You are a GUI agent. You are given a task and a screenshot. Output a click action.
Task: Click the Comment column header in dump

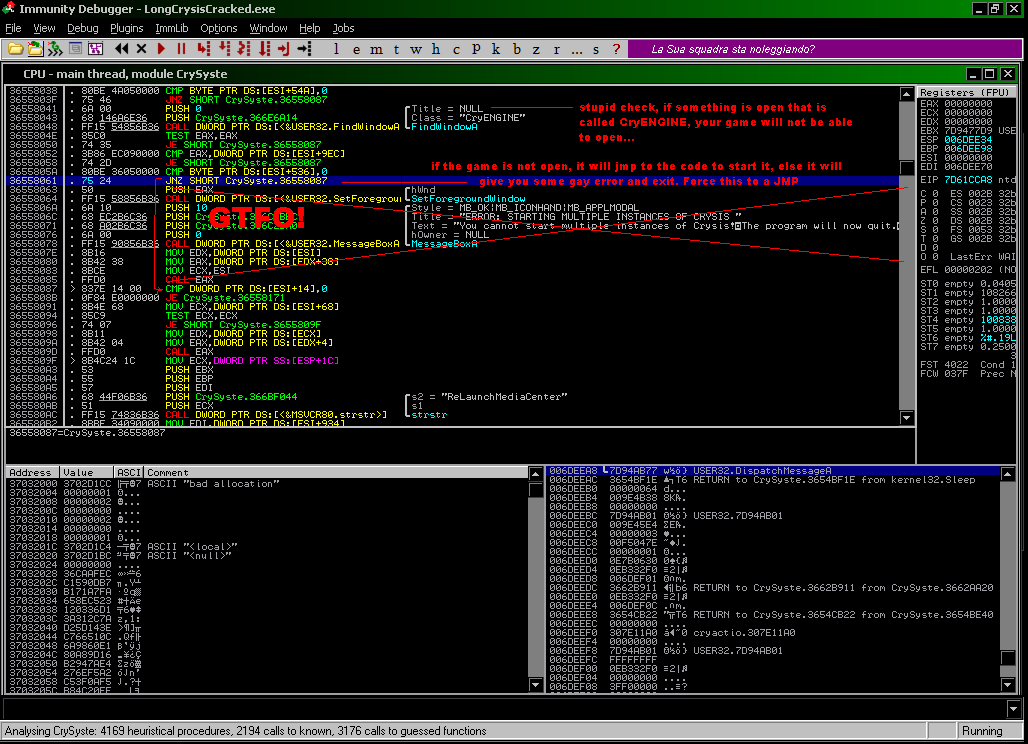(336, 472)
